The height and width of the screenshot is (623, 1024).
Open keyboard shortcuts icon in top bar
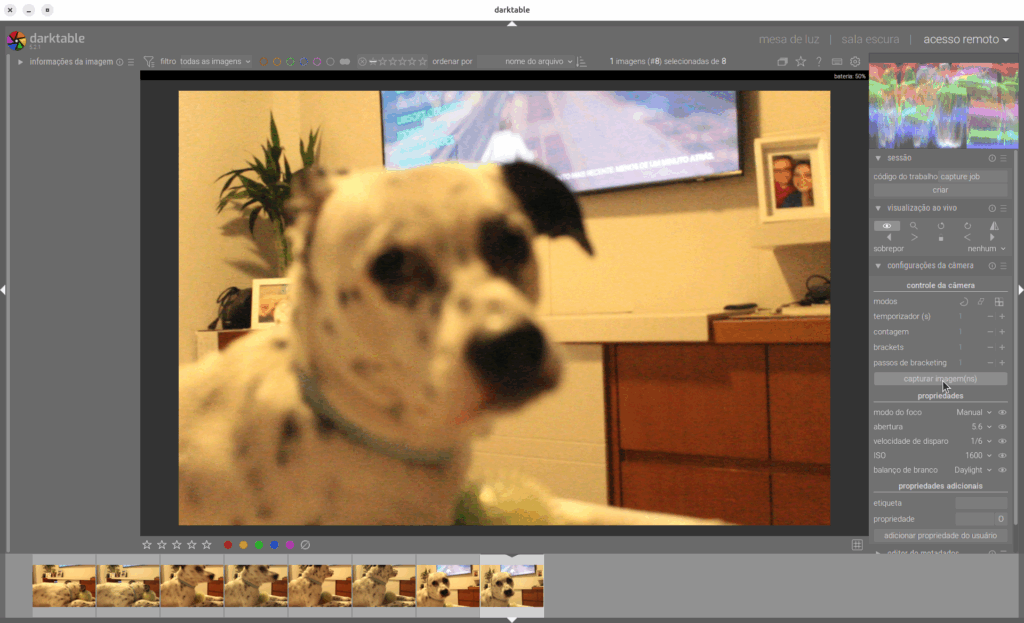[x=836, y=62]
